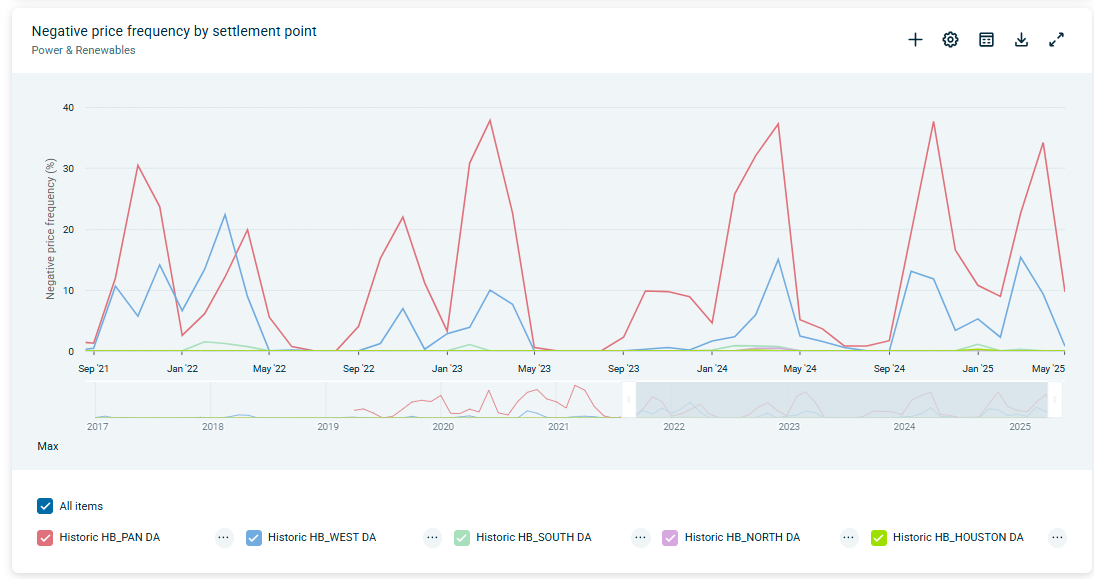Toggle Historic HB_HOUSTON DA series checkbox
This screenshot has width=1094, height=579.
879,537
